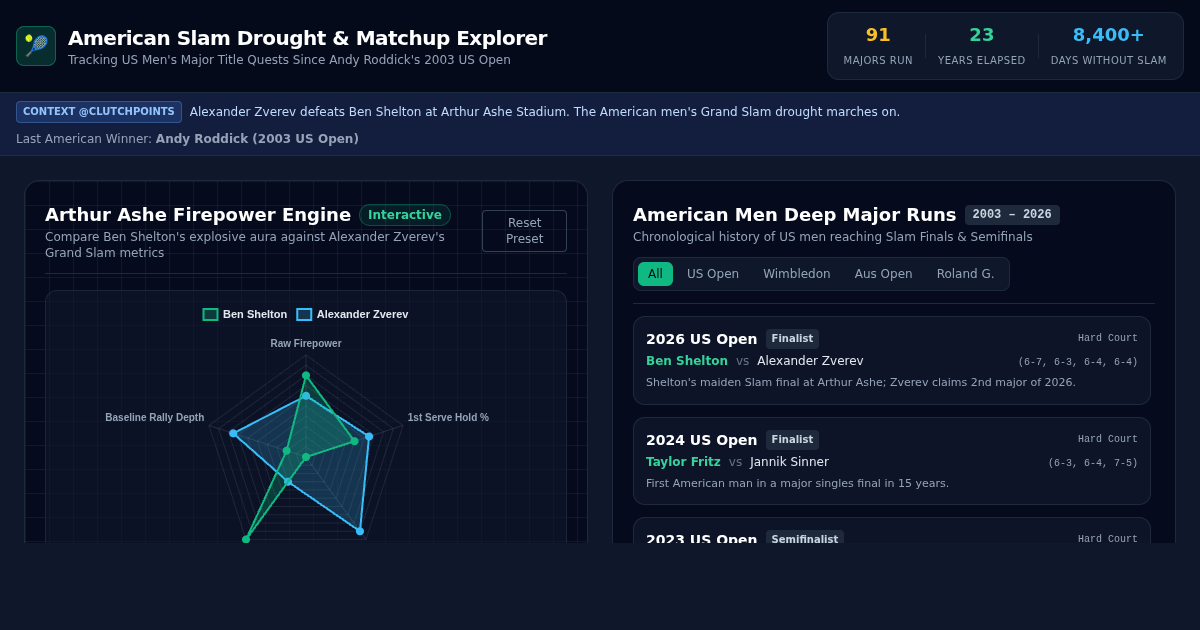1200x630 pixels.
Task: Click the 91 Majors Run stat
Action: [x=878, y=46]
